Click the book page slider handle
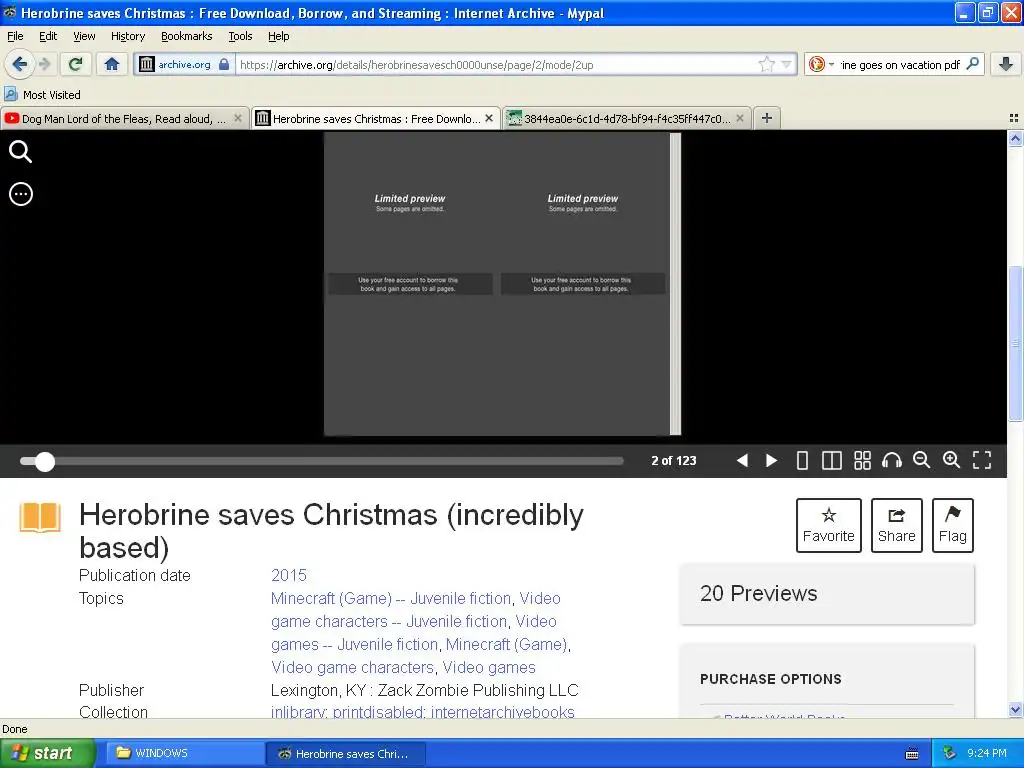 pos(44,461)
